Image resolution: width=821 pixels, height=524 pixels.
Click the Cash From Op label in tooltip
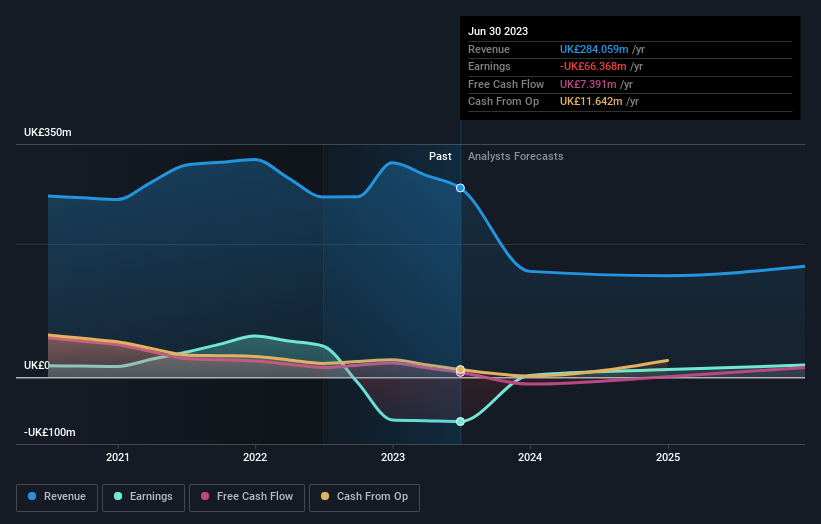pyautogui.click(x=503, y=102)
